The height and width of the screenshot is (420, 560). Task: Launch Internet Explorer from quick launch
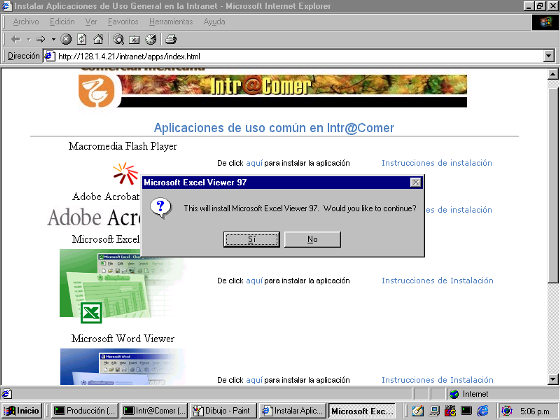point(483,411)
